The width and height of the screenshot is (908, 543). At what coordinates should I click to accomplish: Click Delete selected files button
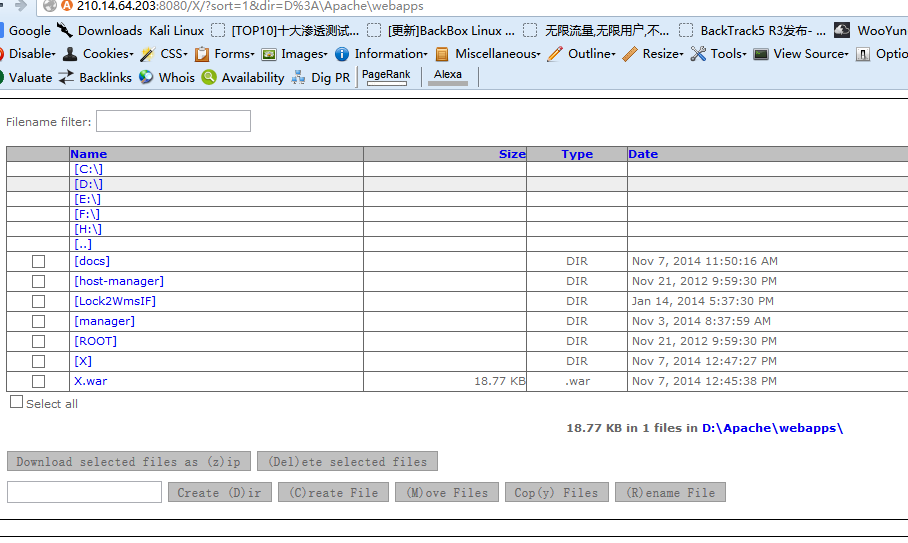coord(347,461)
